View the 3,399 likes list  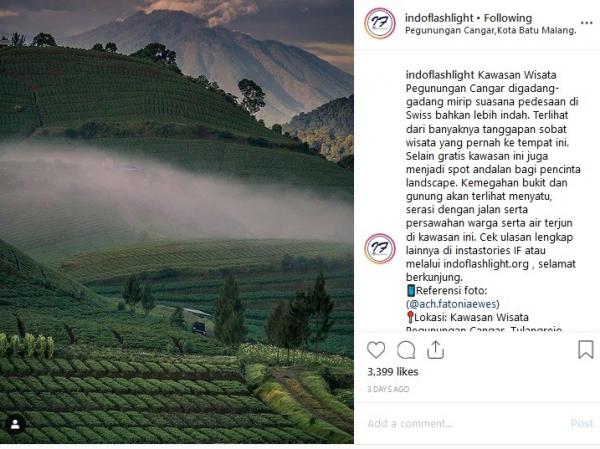393,372
